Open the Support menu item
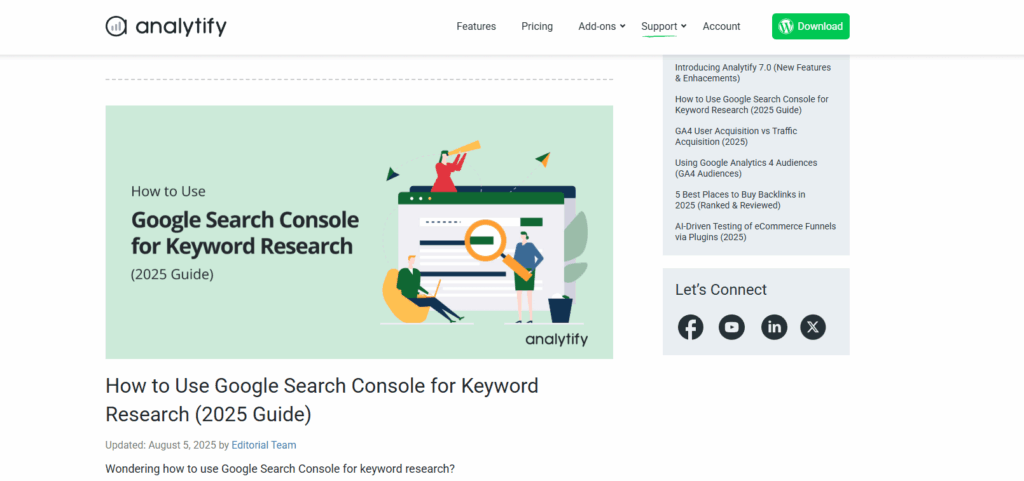1024x481 pixels. (659, 26)
